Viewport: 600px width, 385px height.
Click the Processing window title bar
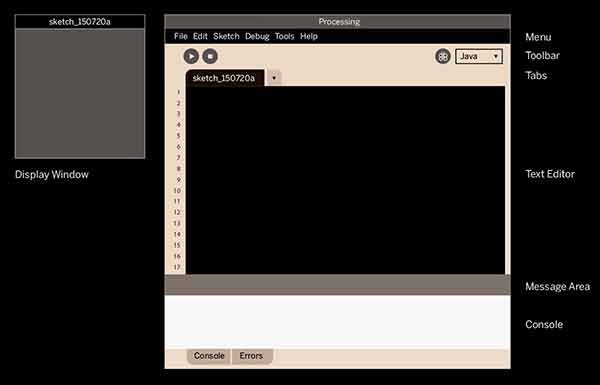coord(338,21)
